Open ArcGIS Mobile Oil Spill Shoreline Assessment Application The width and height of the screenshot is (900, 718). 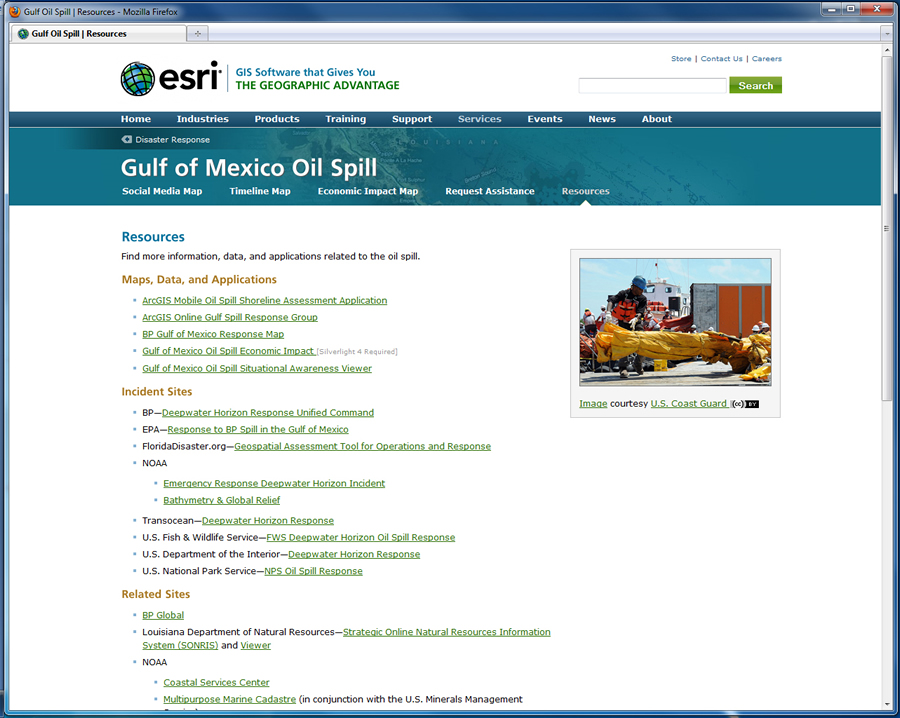[265, 300]
